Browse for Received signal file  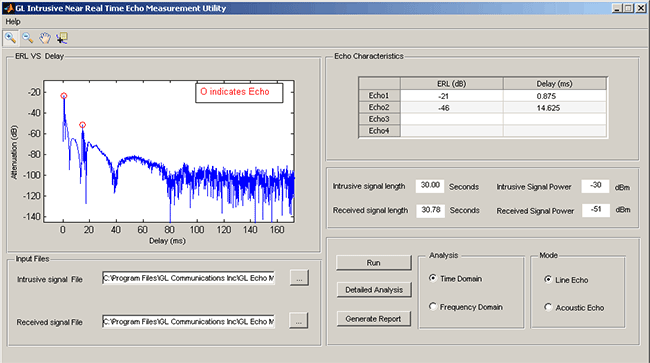pos(299,321)
